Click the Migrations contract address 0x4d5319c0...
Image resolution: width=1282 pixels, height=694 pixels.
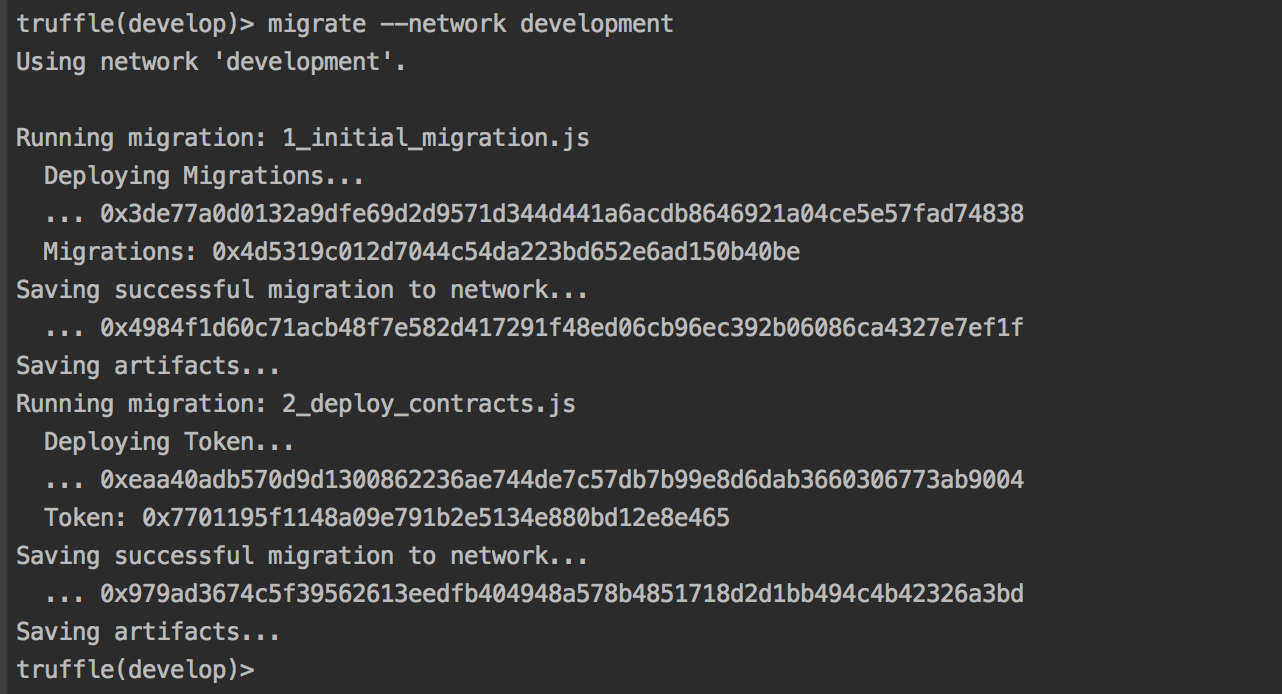click(x=505, y=252)
